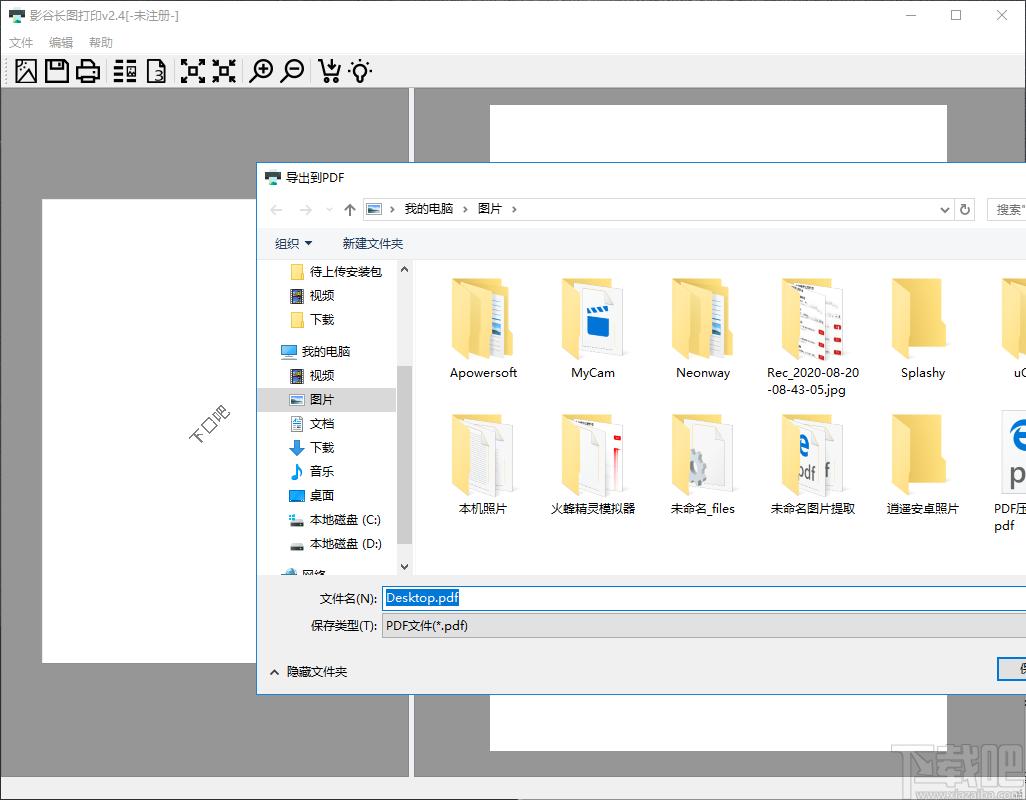
Task: Expand the address bar path dropdown
Action: [x=944, y=210]
